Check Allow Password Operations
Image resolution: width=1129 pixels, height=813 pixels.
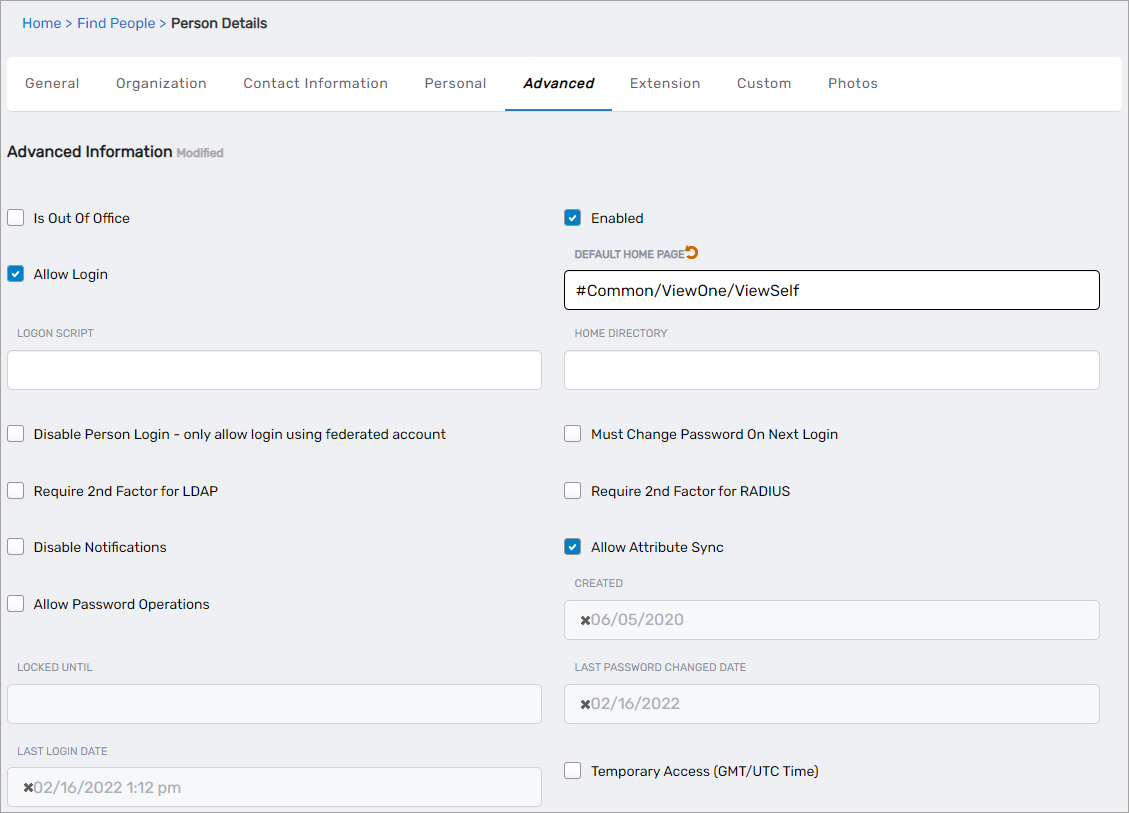pos(15,603)
